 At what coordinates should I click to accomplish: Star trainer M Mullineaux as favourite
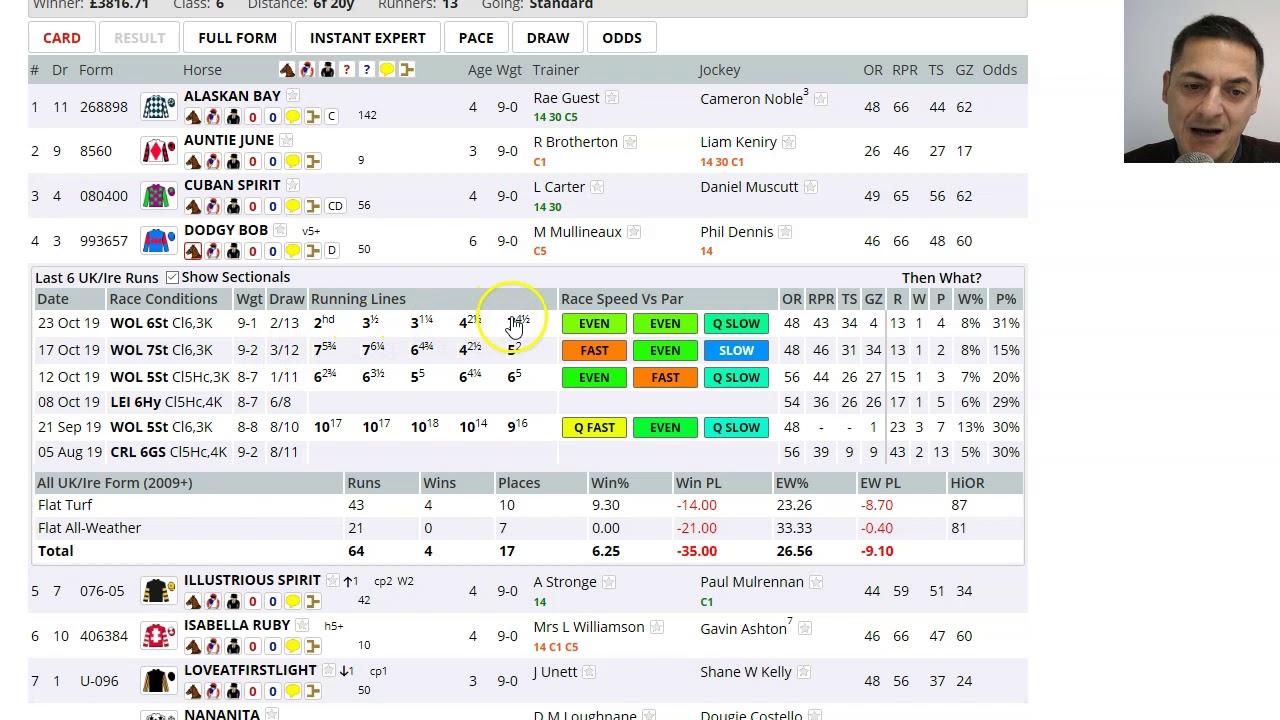(633, 232)
